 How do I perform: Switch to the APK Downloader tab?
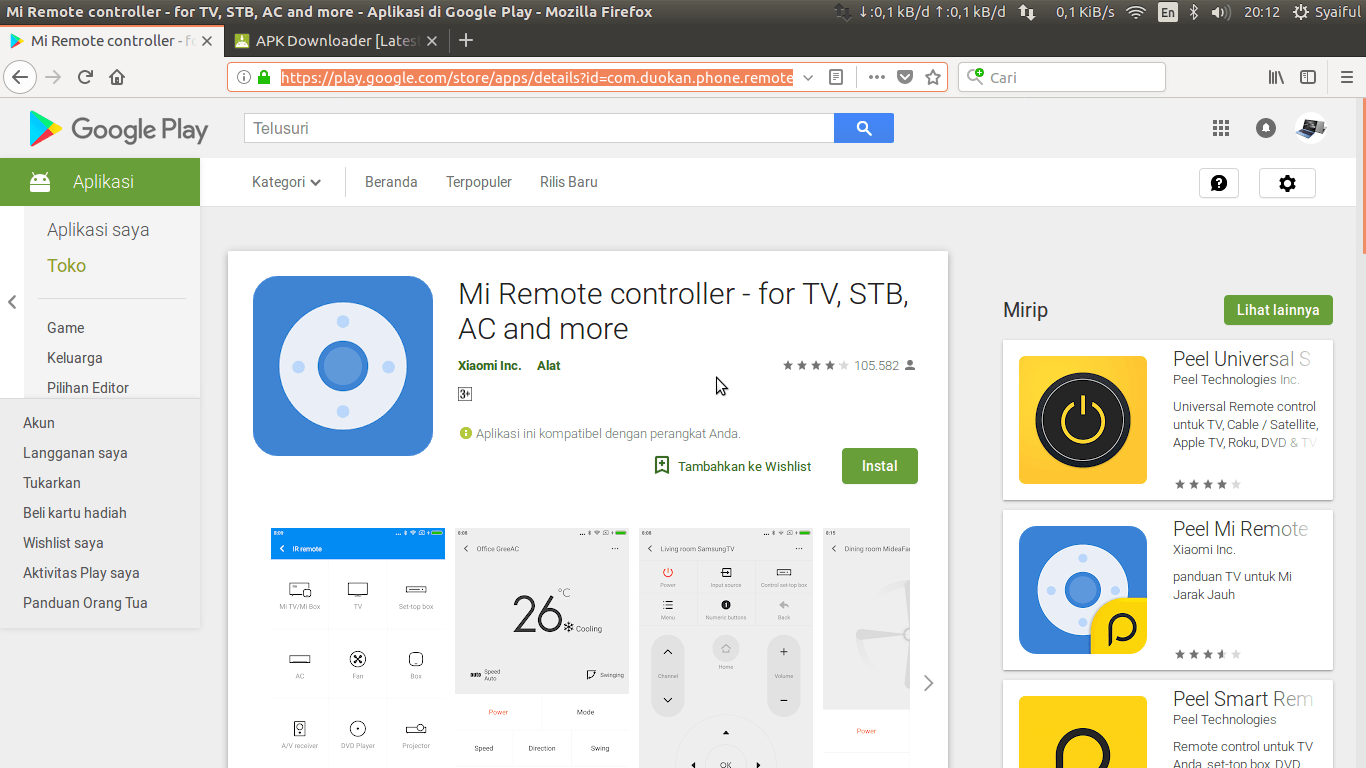point(336,41)
